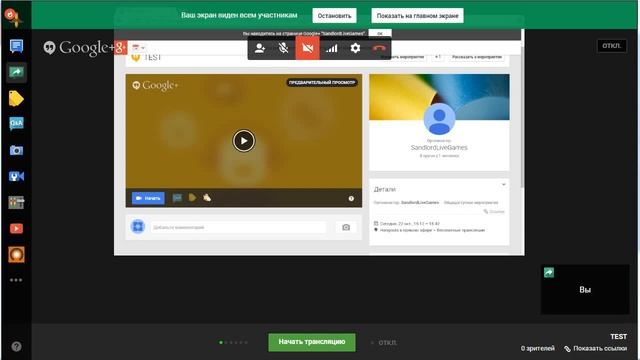The height and width of the screenshot is (360, 640).
Task: Adjust bandwidth with the signal bars icon
Action: pyautogui.click(x=331, y=48)
